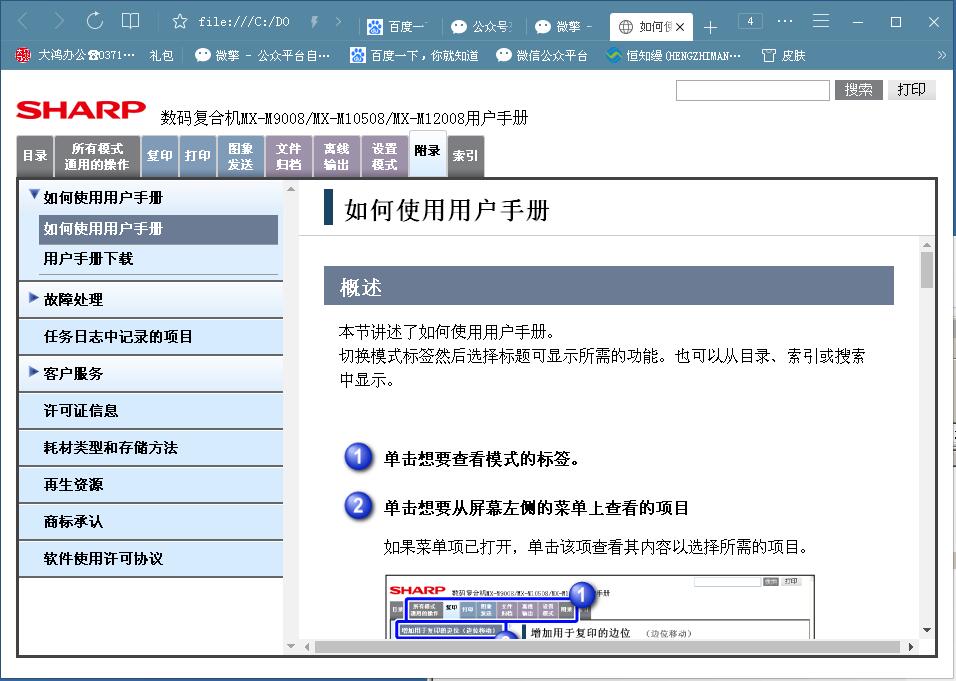Click the content vertical scrollbar thumb
The width and height of the screenshot is (956, 681).
927,269
